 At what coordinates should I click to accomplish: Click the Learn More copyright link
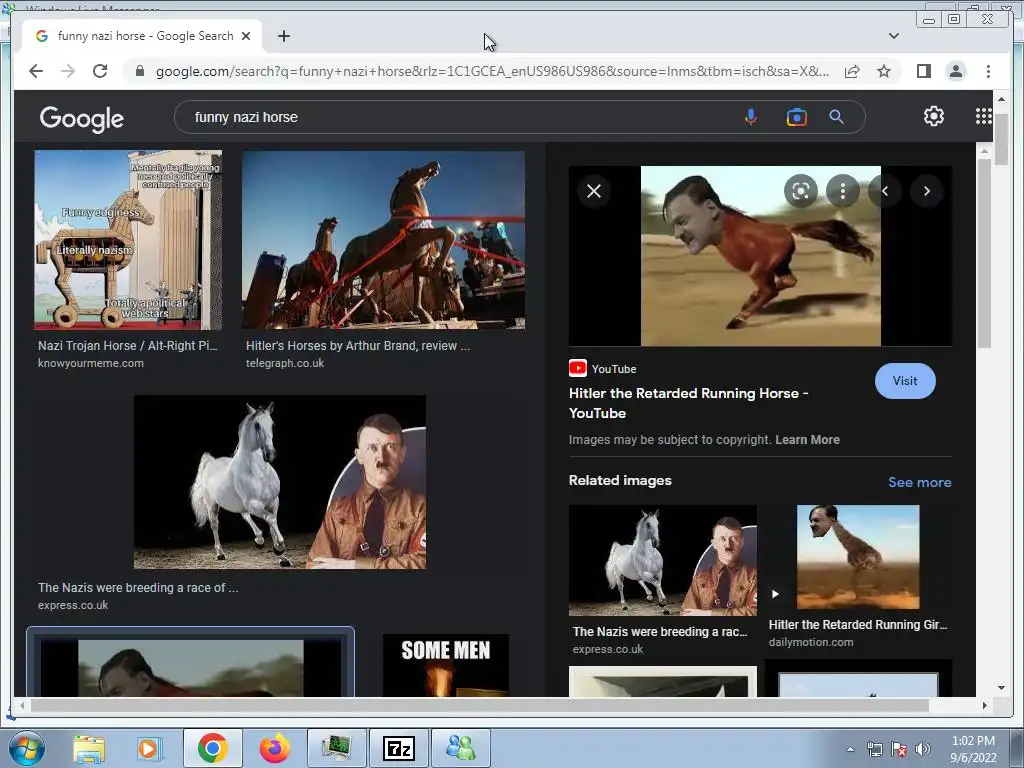[807, 440]
